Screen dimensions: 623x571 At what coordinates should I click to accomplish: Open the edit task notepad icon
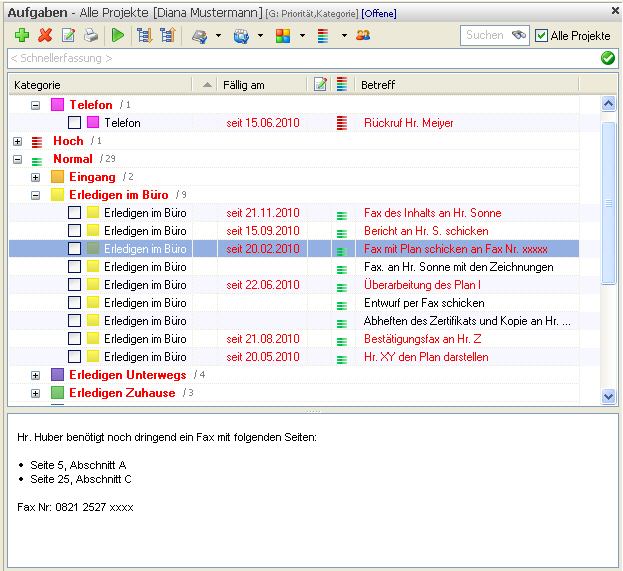(x=68, y=35)
